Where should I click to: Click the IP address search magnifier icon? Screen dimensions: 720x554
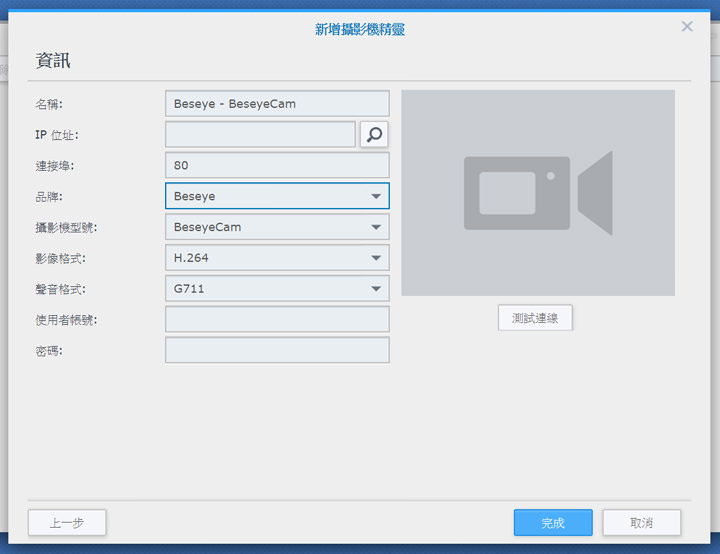tap(375, 134)
